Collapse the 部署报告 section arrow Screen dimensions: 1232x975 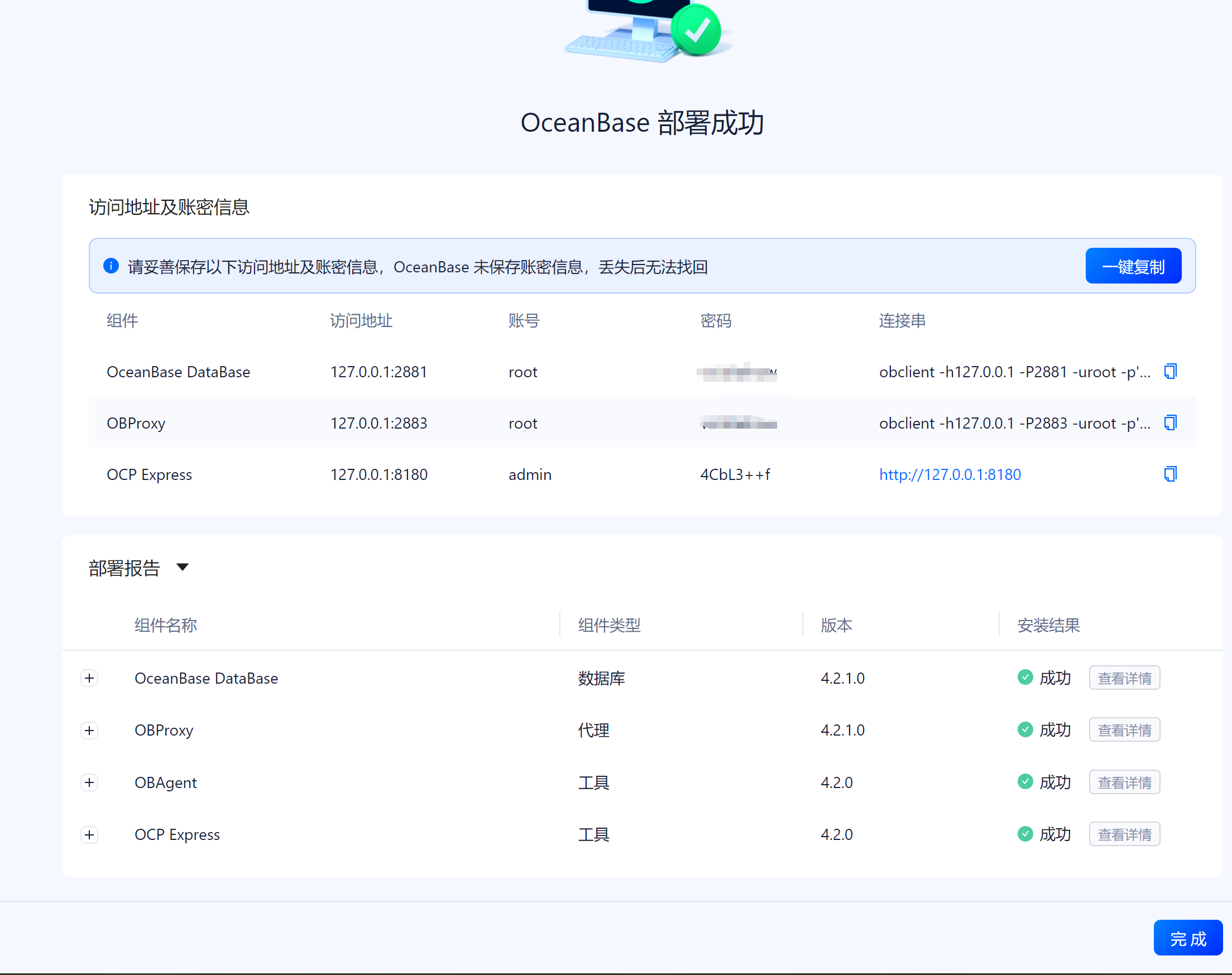pyautogui.click(x=182, y=568)
